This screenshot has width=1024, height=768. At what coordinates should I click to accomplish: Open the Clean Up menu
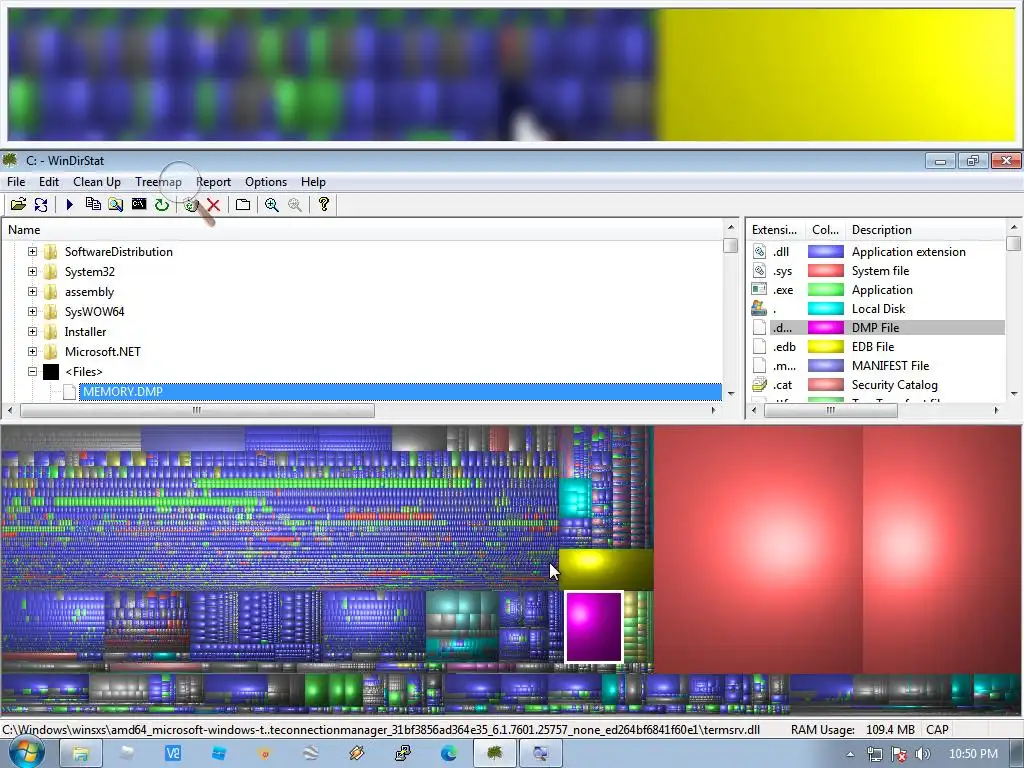[97, 182]
